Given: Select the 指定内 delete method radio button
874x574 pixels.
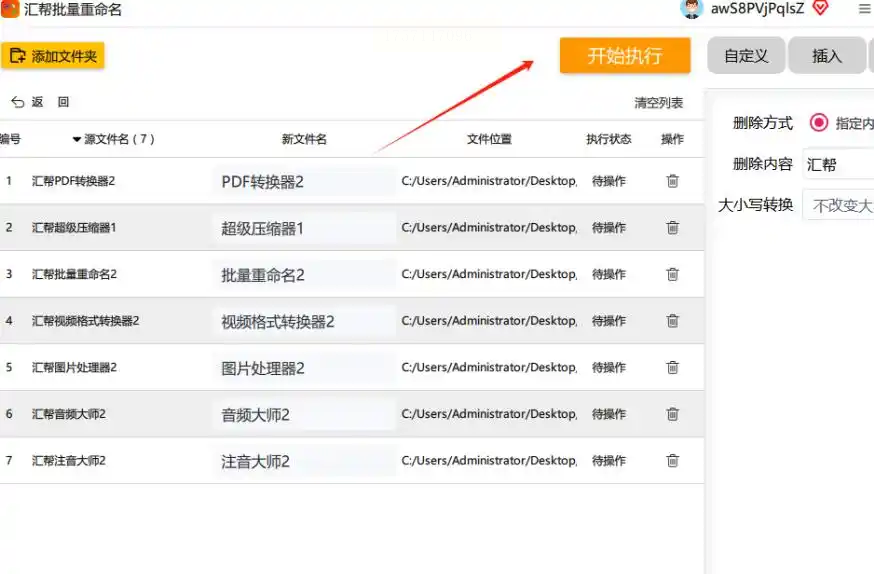Looking at the screenshot, I should [x=819, y=123].
